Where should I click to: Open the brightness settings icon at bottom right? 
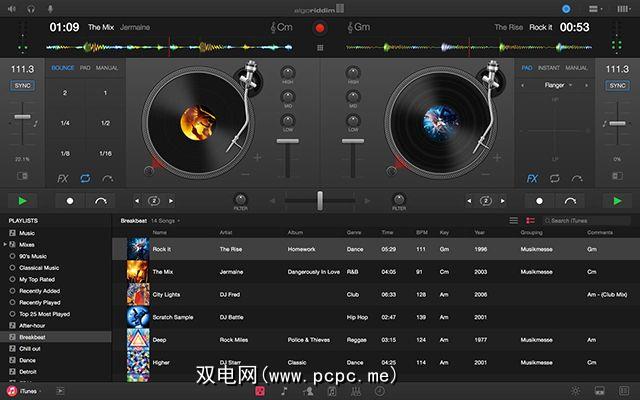[576, 391]
